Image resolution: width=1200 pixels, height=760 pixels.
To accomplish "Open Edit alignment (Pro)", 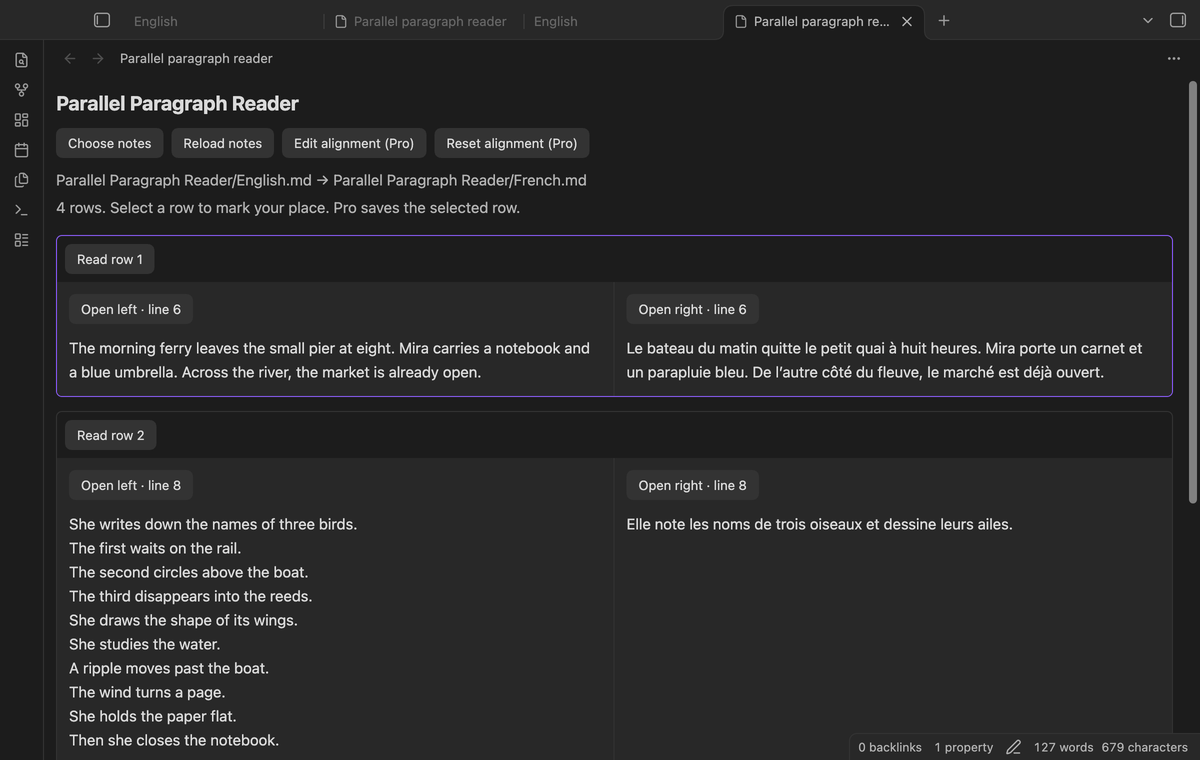I will (x=354, y=143).
